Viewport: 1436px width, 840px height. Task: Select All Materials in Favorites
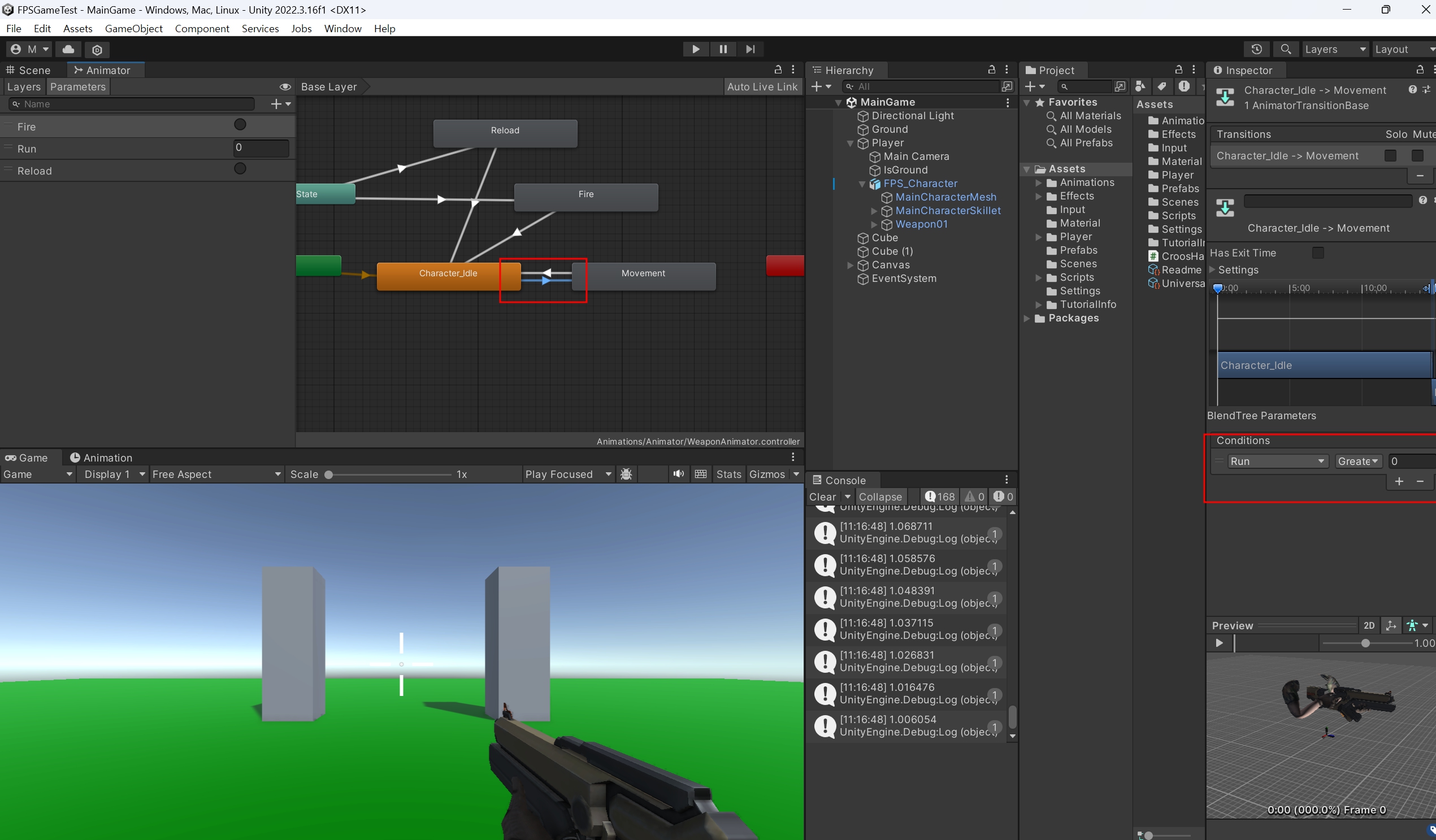[x=1090, y=116]
